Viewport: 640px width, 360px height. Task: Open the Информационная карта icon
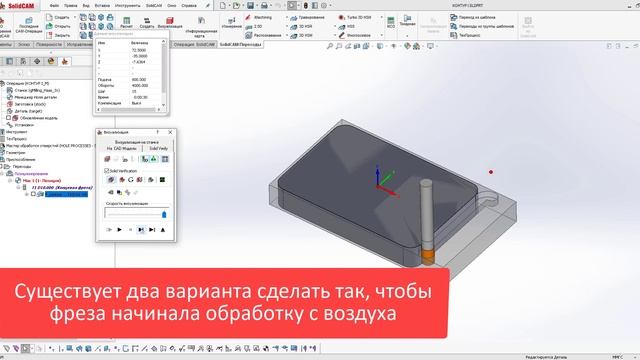click(201, 27)
